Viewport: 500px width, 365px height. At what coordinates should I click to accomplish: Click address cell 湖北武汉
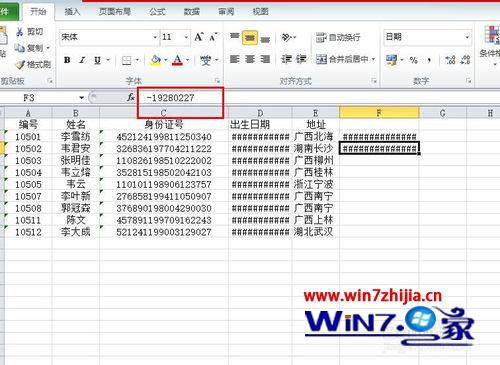click(313, 232)
